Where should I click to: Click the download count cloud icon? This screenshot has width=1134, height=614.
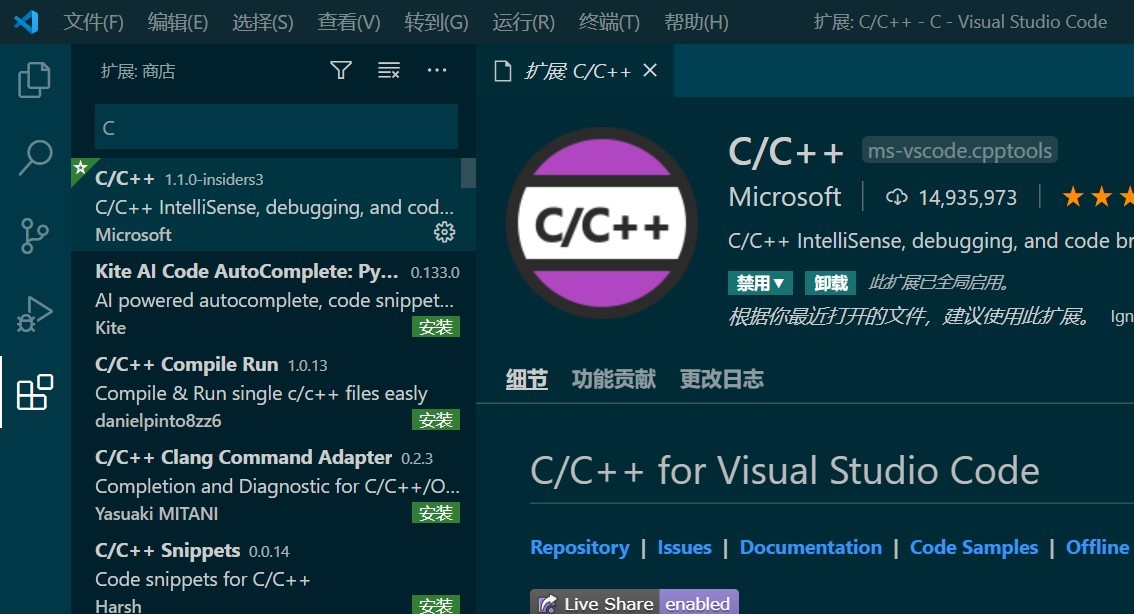[x=896, y=197]
